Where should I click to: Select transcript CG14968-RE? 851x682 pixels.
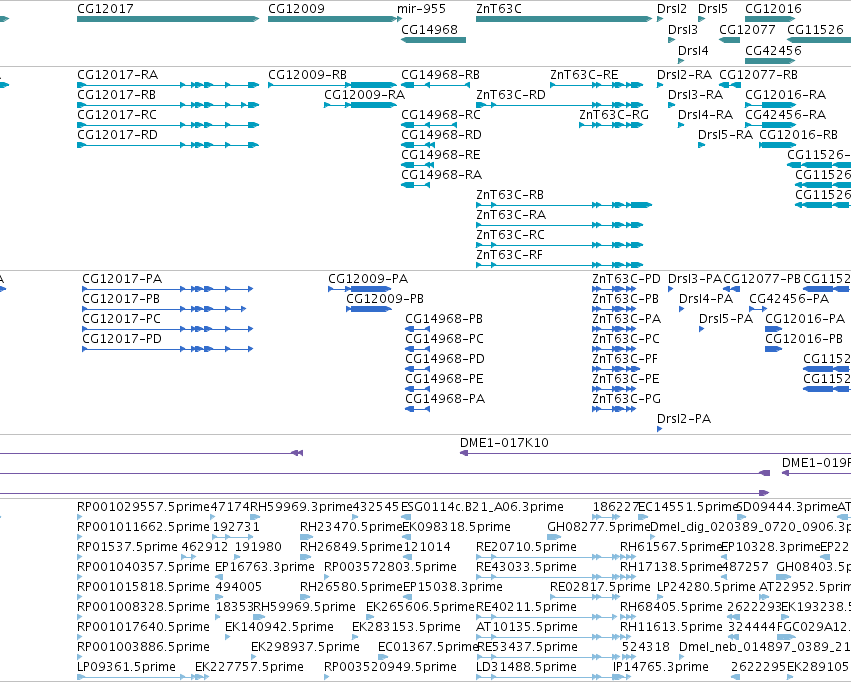coord(441,155)
